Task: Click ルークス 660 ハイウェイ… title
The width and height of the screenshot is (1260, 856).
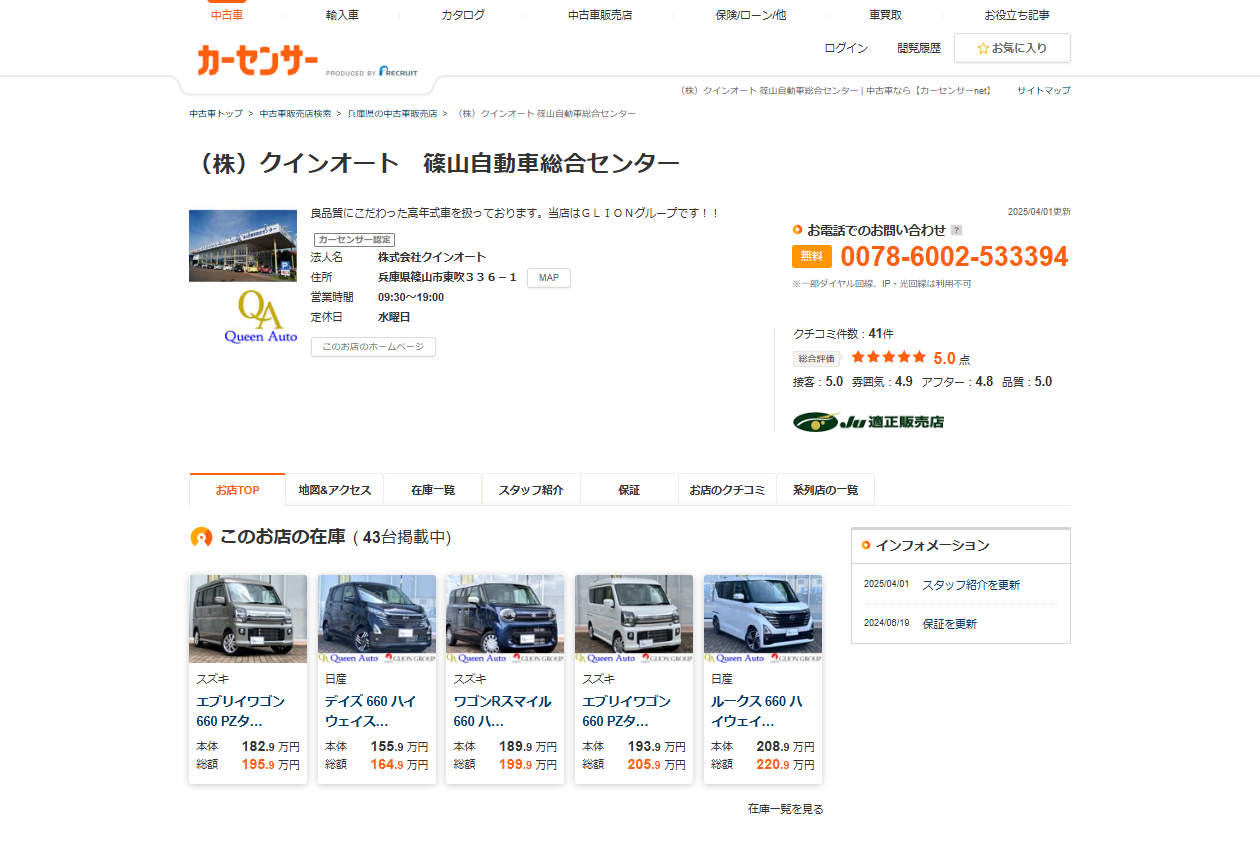Action: 758,711
